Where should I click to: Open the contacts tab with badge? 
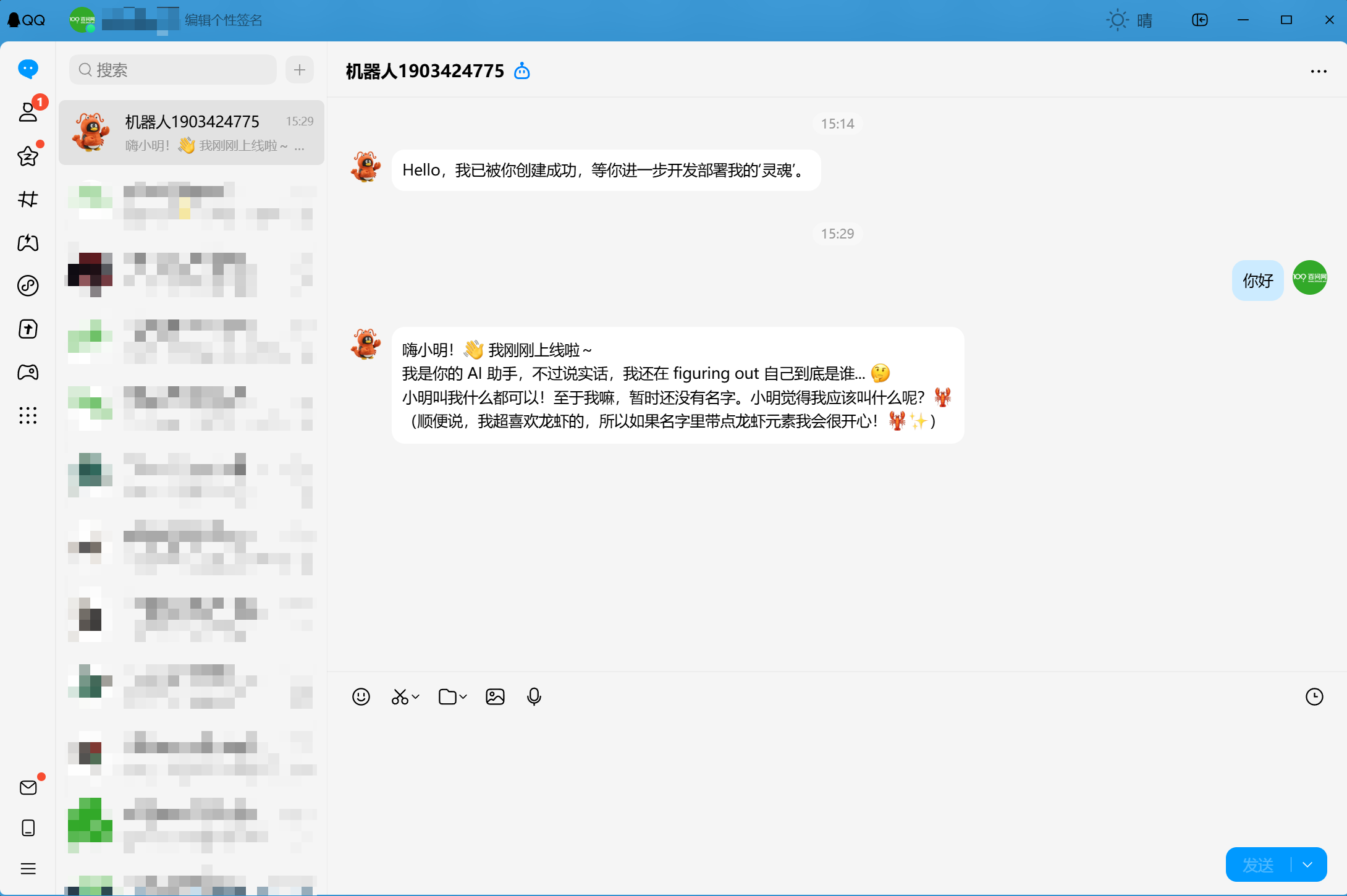coord(28,112)
